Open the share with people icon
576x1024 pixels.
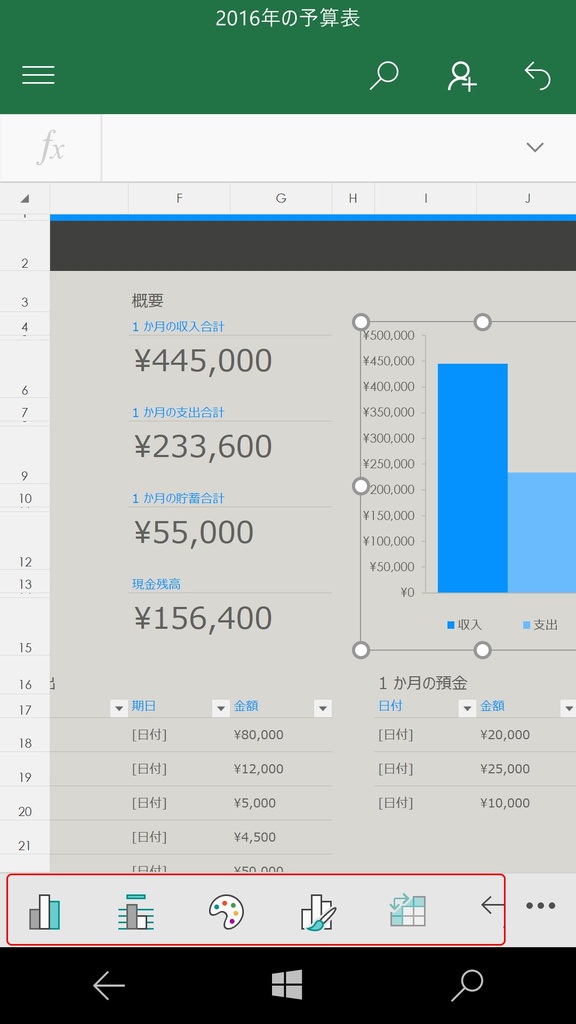462,76
